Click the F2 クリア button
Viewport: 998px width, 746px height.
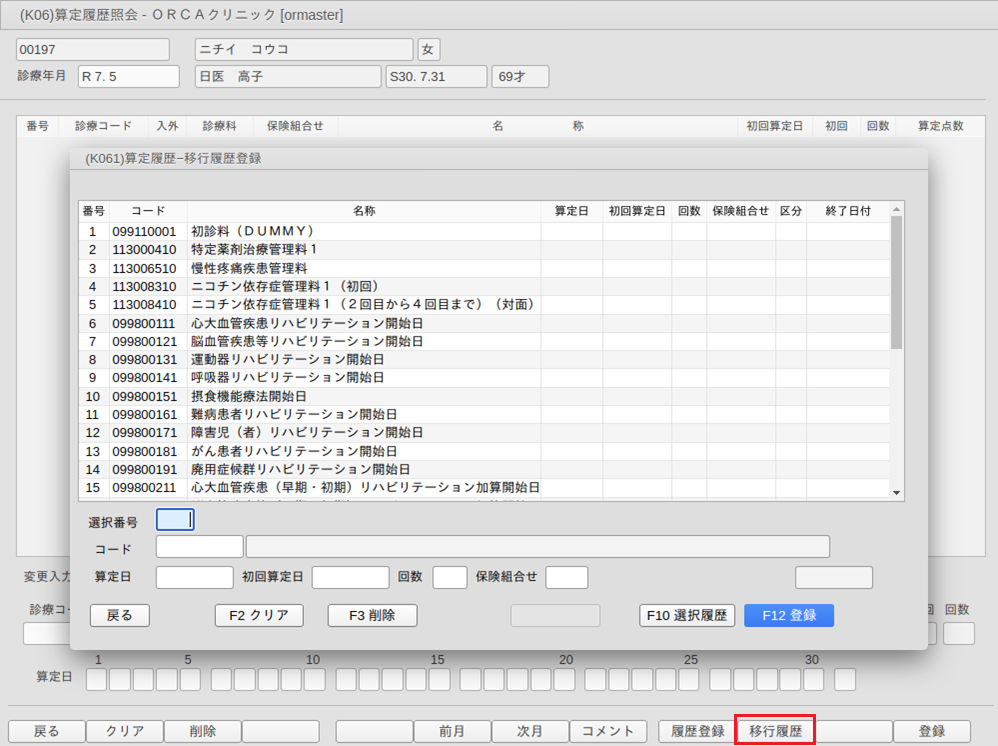pyautogui.click(x=258, y=616)
